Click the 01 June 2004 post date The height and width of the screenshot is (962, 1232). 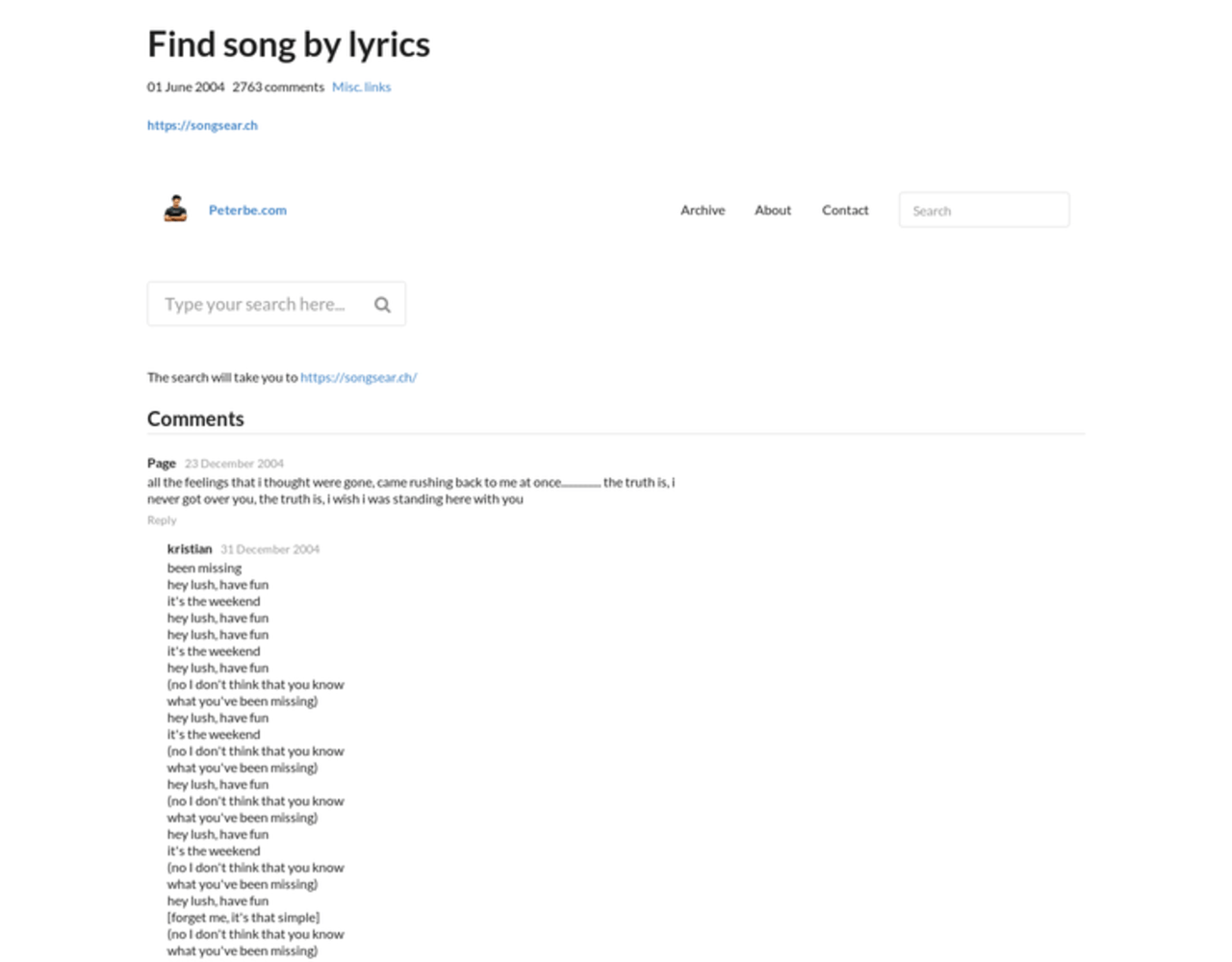tap(186, 87)
